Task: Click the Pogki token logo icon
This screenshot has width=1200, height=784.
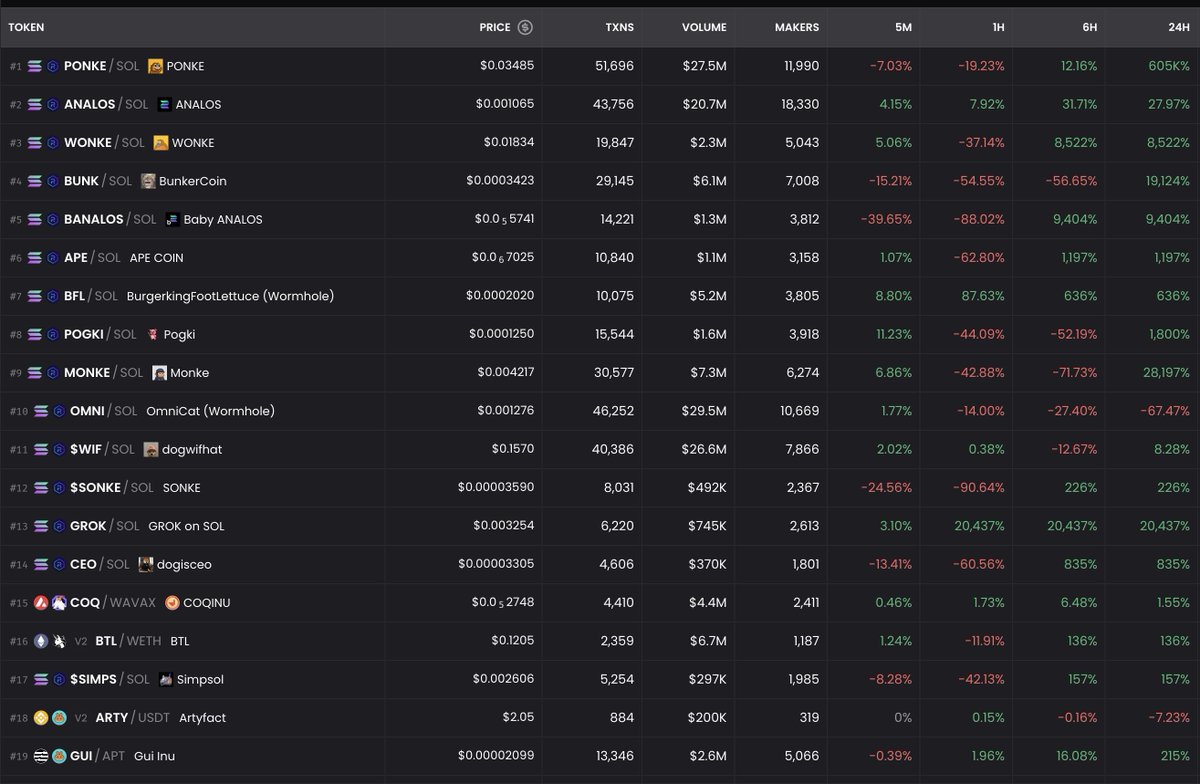Action: click(x=153, y=334)
